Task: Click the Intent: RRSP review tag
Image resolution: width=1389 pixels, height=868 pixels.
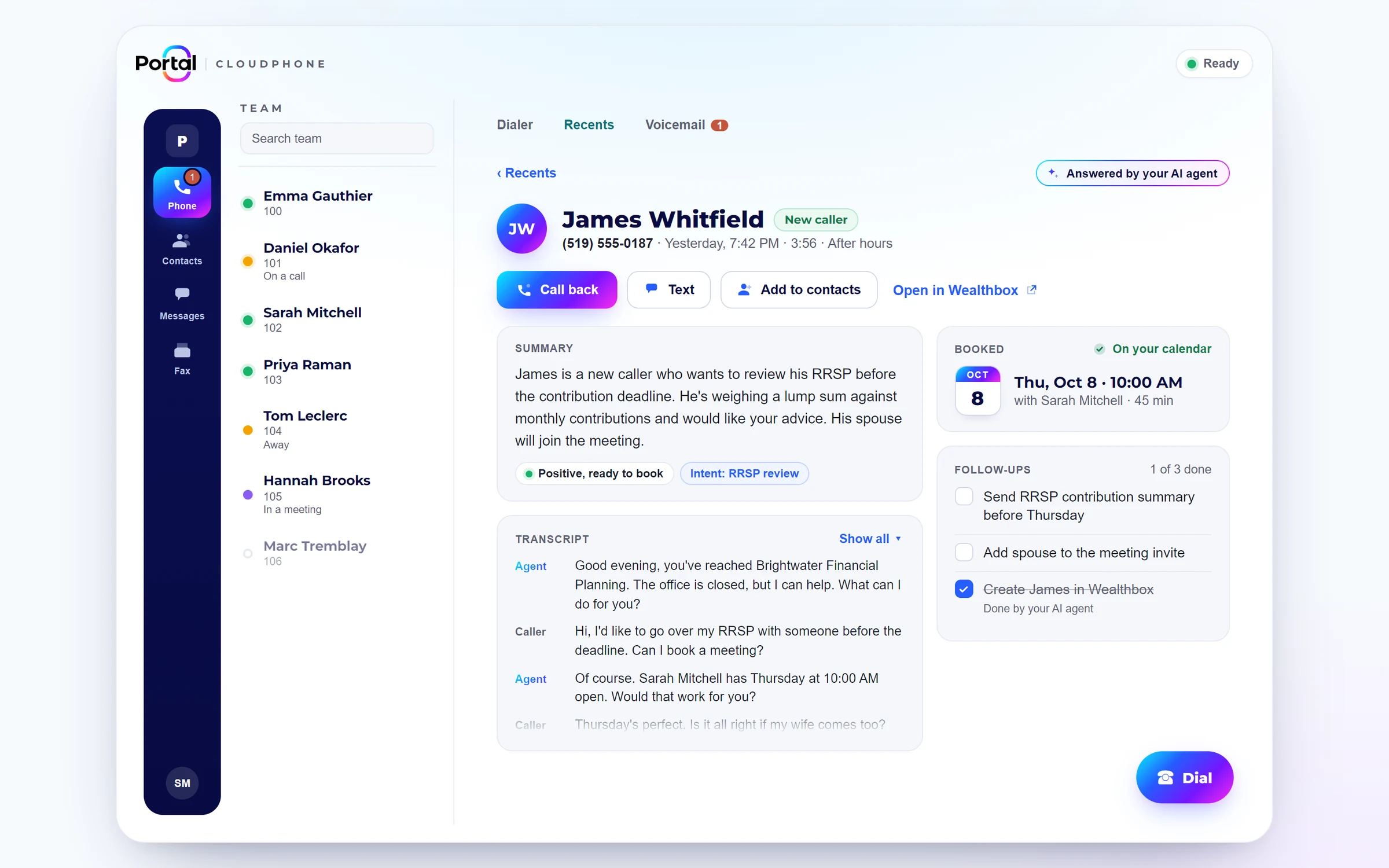Action: coord(744,473)
